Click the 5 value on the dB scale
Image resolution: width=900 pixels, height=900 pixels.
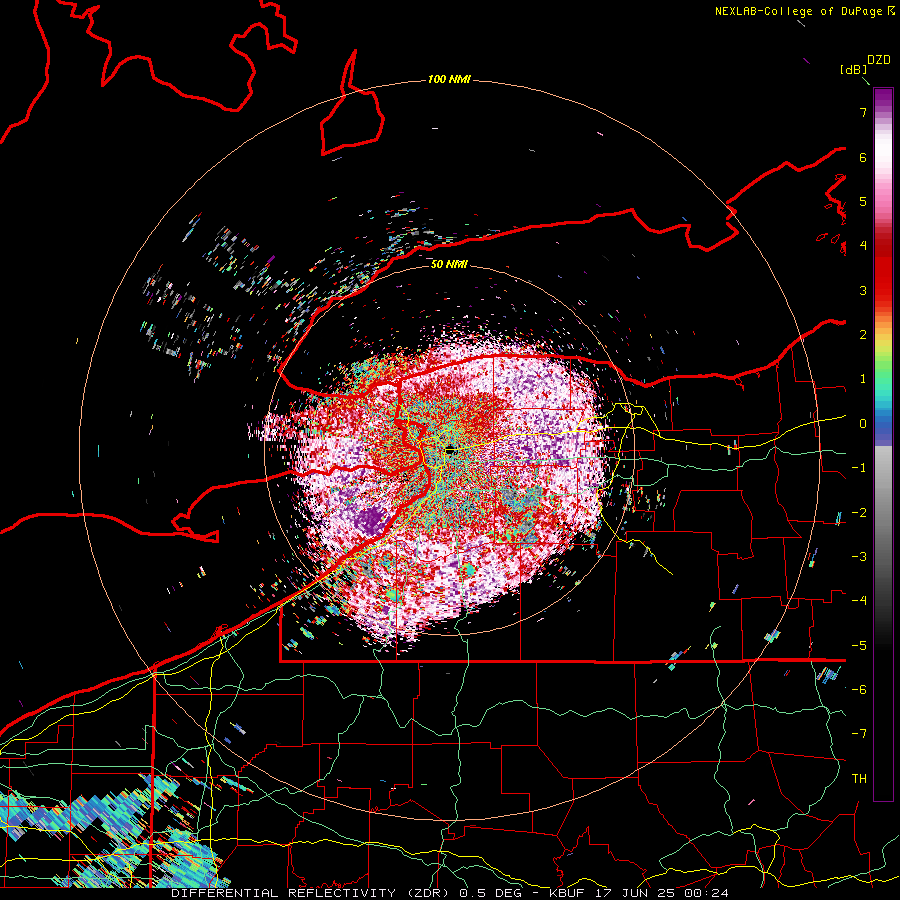(x=863, y=201)
